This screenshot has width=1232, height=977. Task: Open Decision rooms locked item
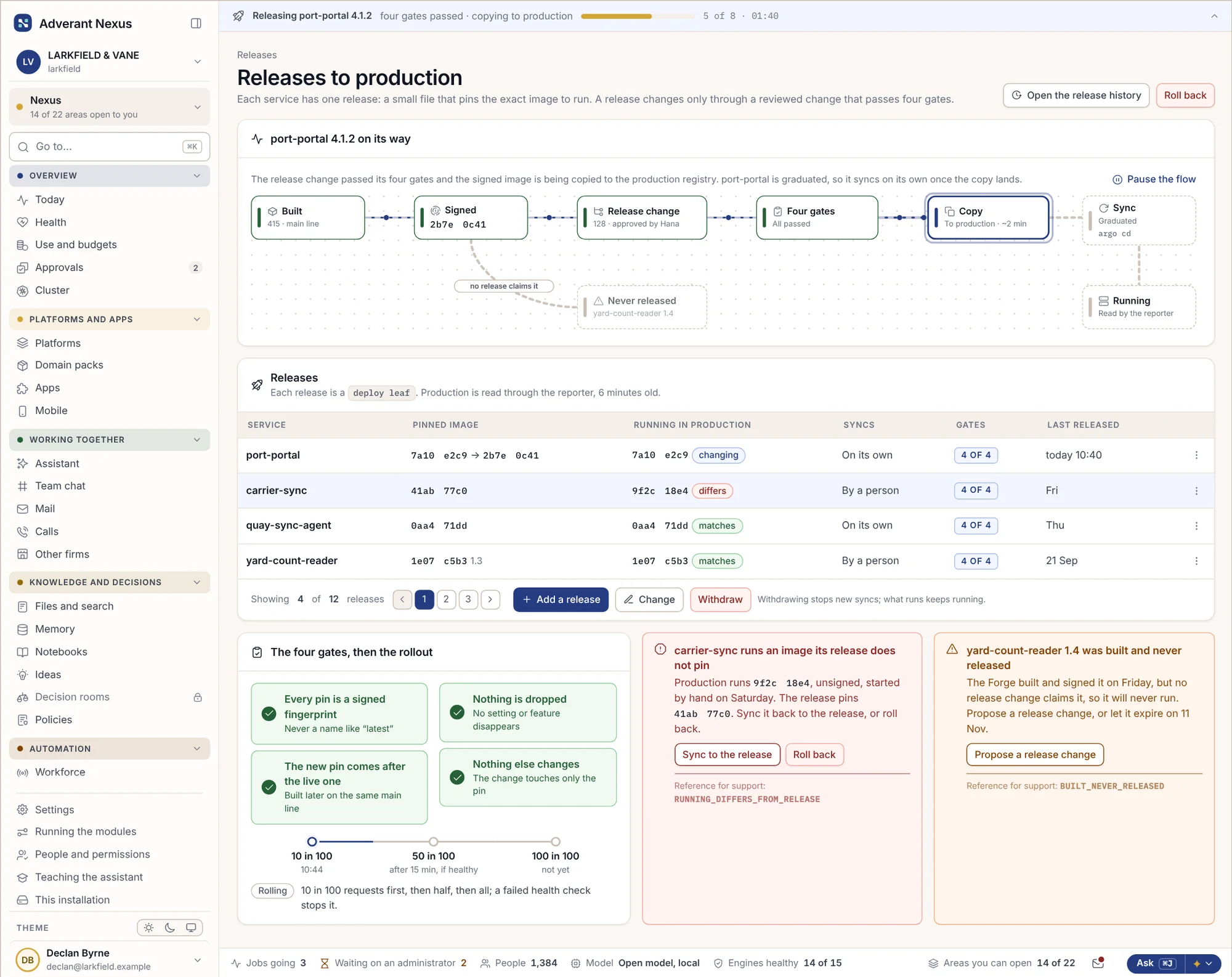(x=110, y=697)
